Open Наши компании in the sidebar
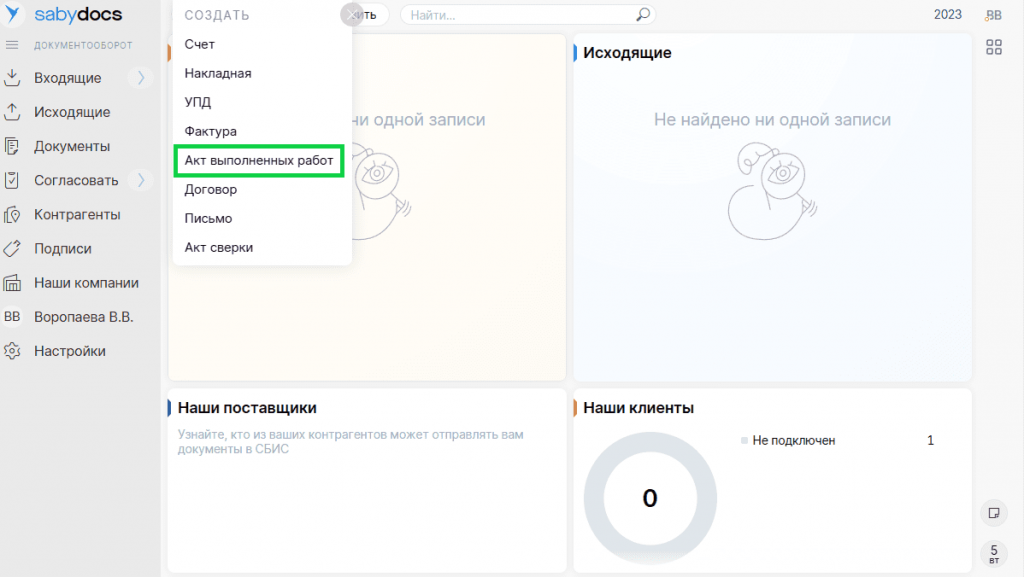1024x577 pixels. click(86, 283)
